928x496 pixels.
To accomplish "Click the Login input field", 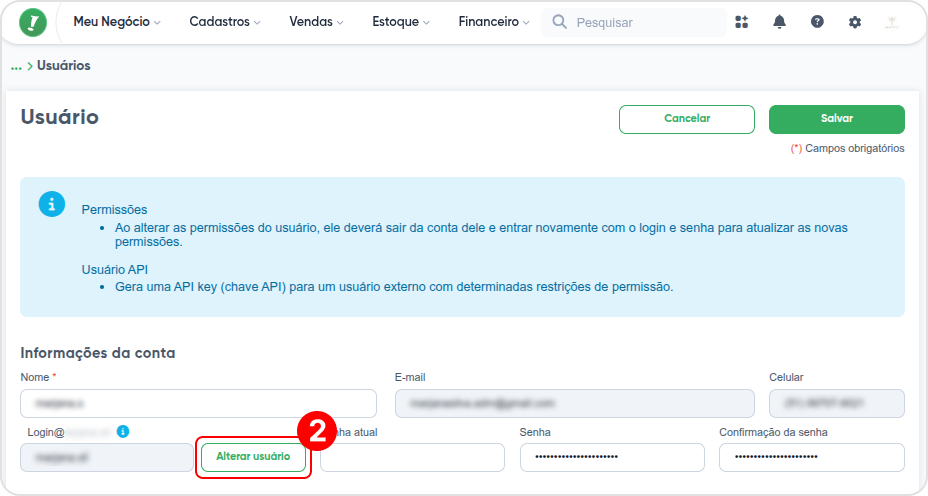I will [x=107, y=458].
